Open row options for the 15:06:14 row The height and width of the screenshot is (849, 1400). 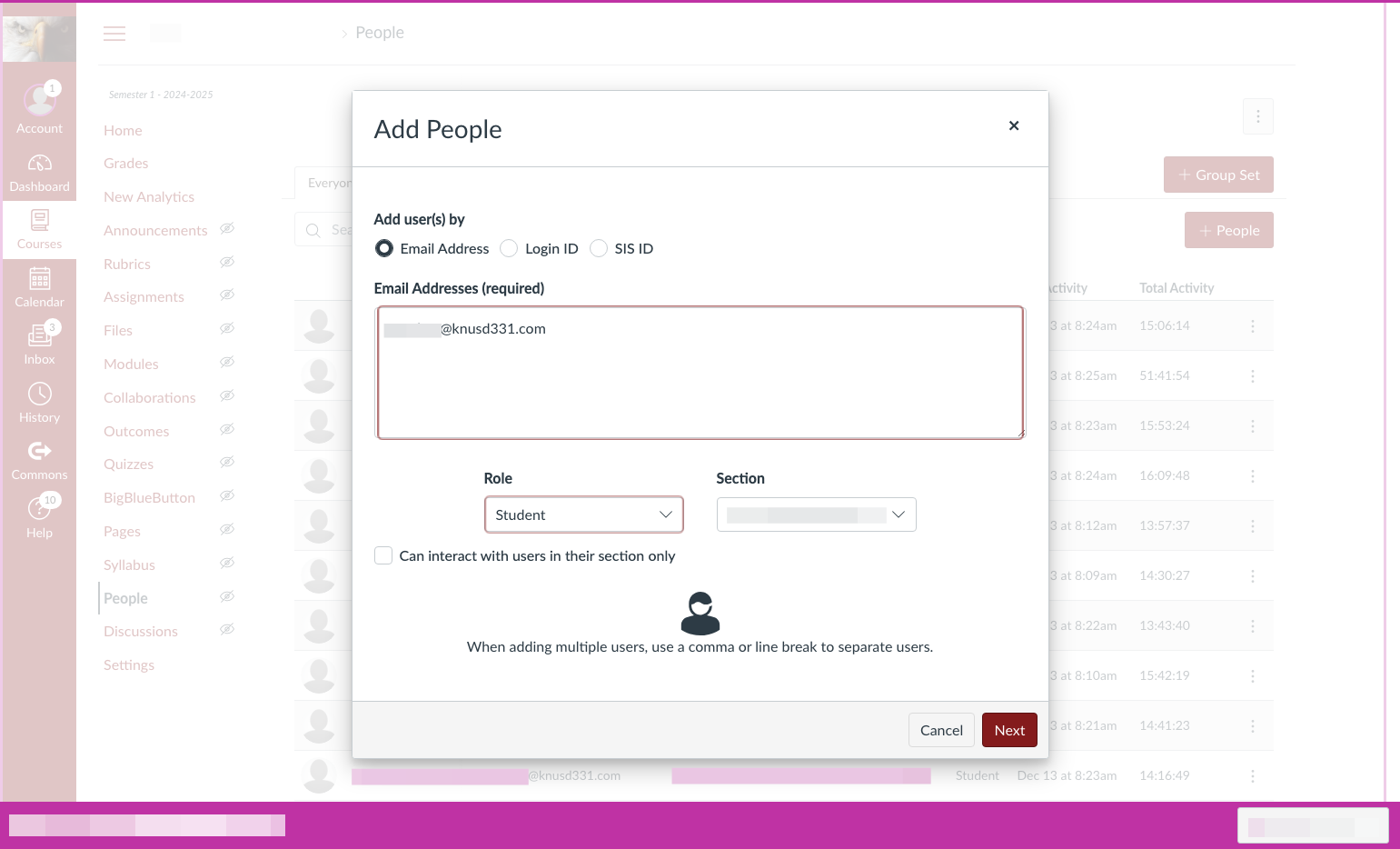(x=1253, y=326)
